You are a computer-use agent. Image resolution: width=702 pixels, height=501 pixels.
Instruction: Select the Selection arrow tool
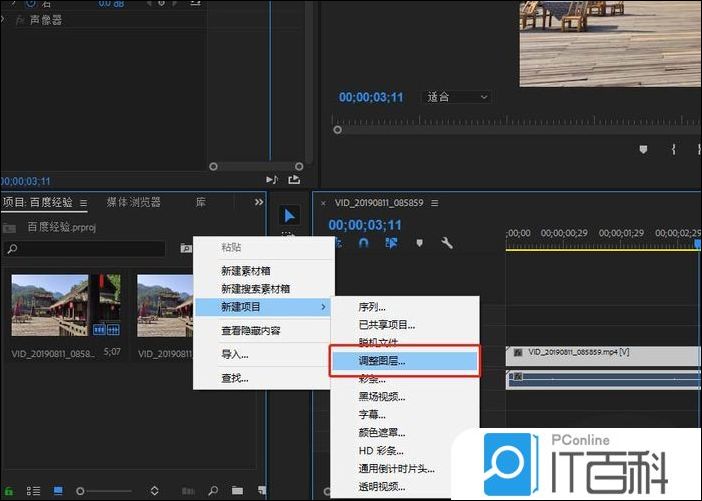click(288, 215)
